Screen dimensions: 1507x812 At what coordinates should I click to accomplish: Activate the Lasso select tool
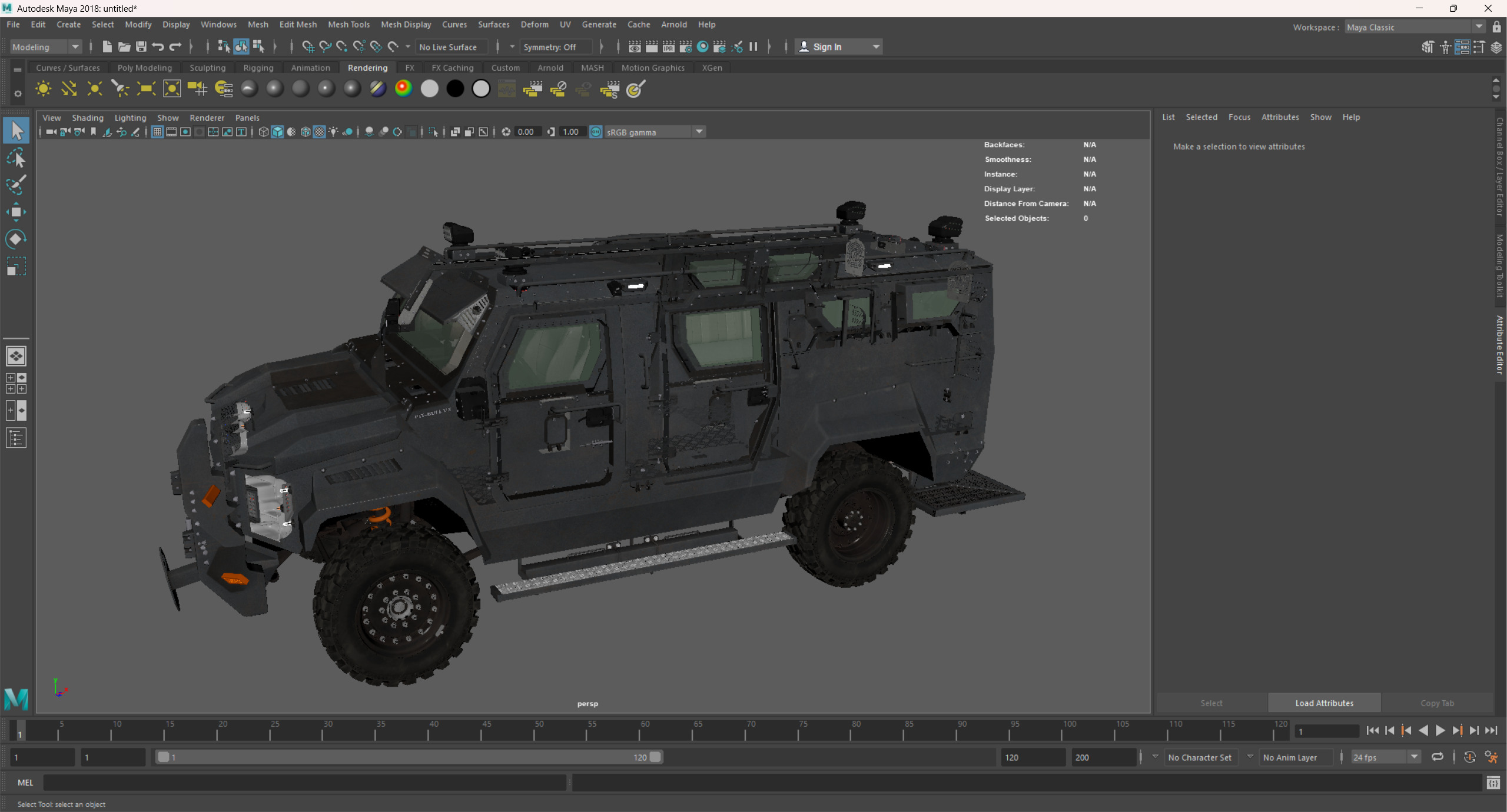(x=16, y=158)
